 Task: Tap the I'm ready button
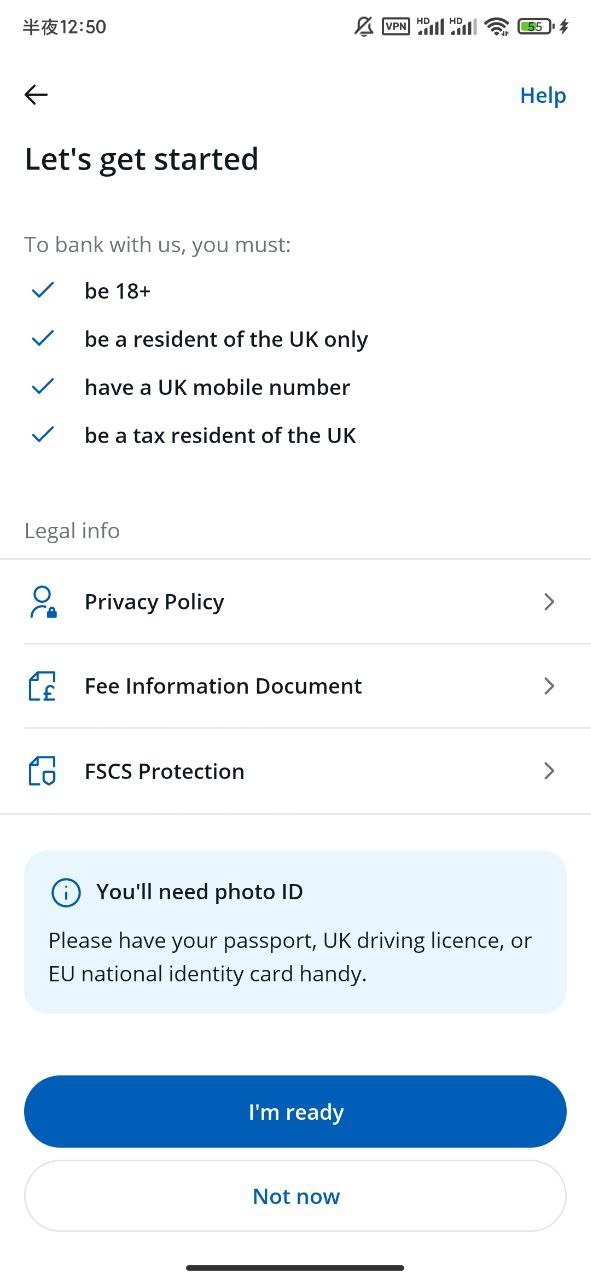pyautogui.click(x=295, y=1112)
